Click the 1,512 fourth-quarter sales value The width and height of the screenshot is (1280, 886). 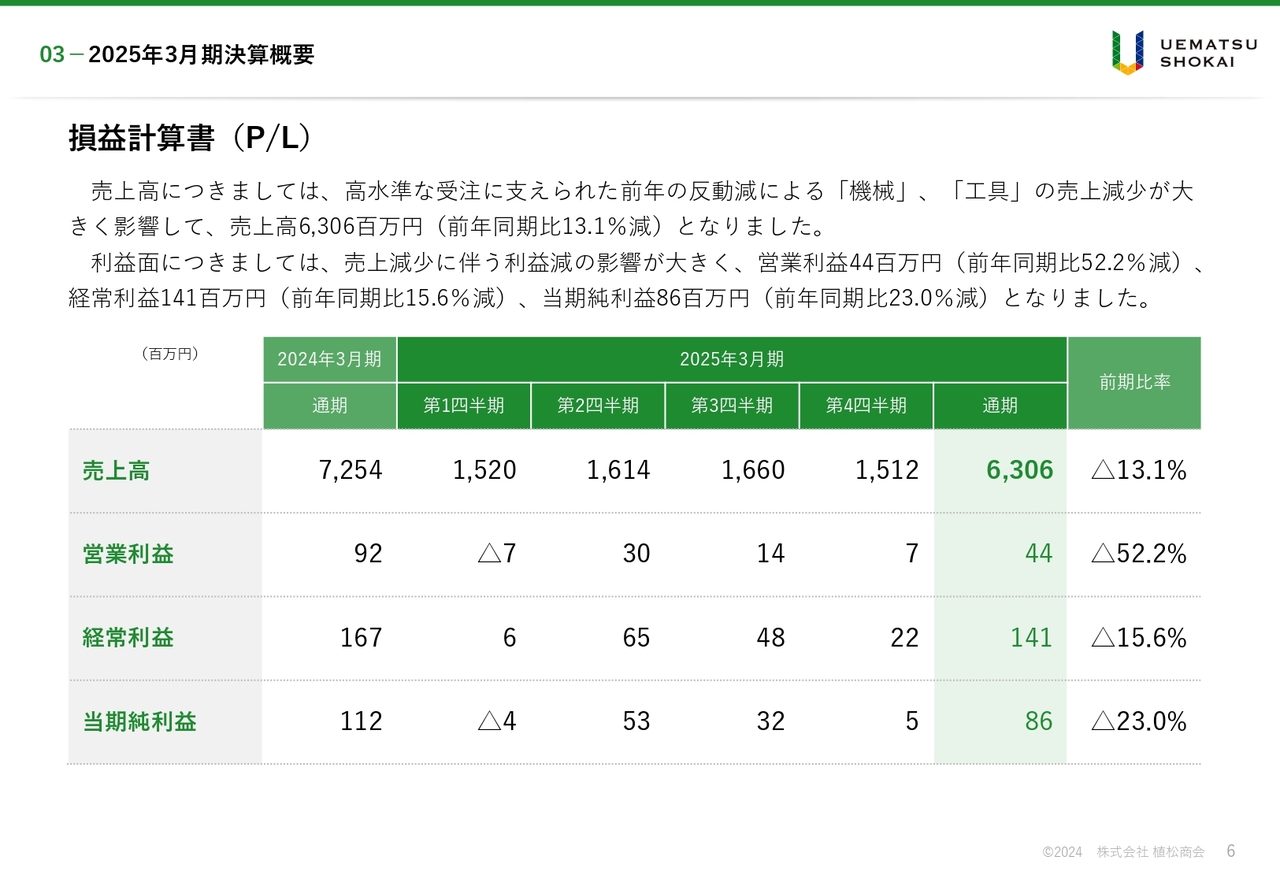click(x=887, y=471)
